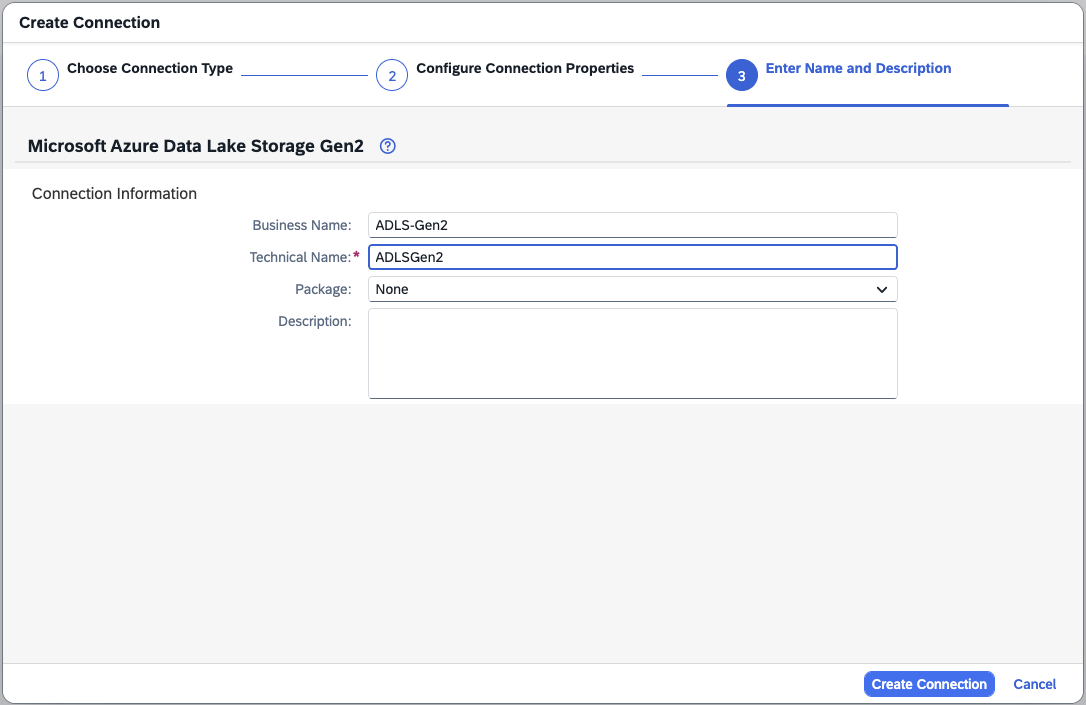1086x705 pixels.
Task: Click the Package field label
Action: point(322,289)
